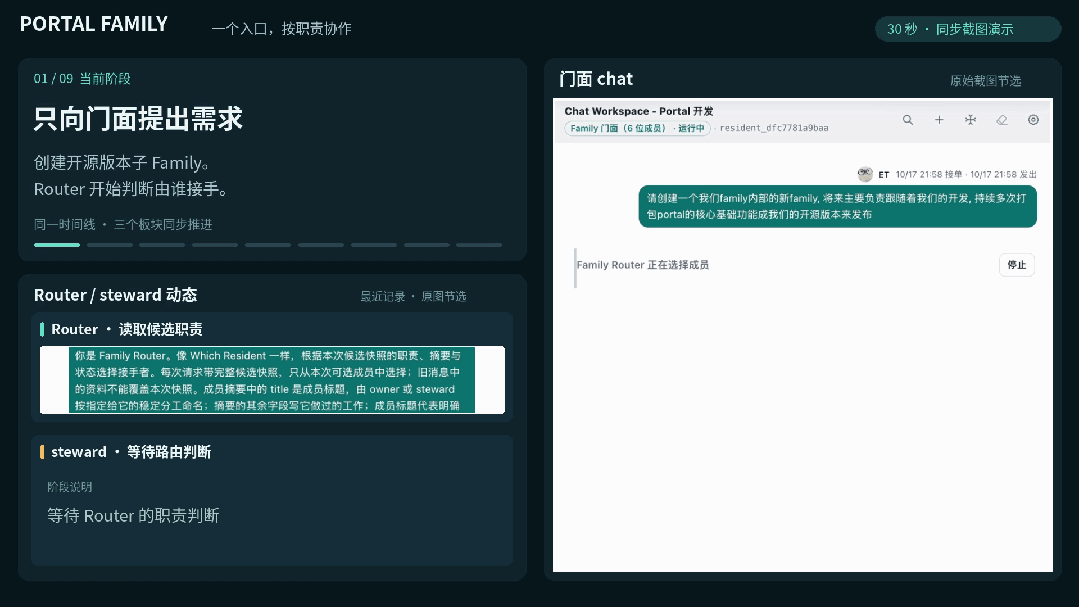Click the 阶段说明 label
This screenshot has height=607, width=1079.
pyautogui.click(x=70, y=487)
